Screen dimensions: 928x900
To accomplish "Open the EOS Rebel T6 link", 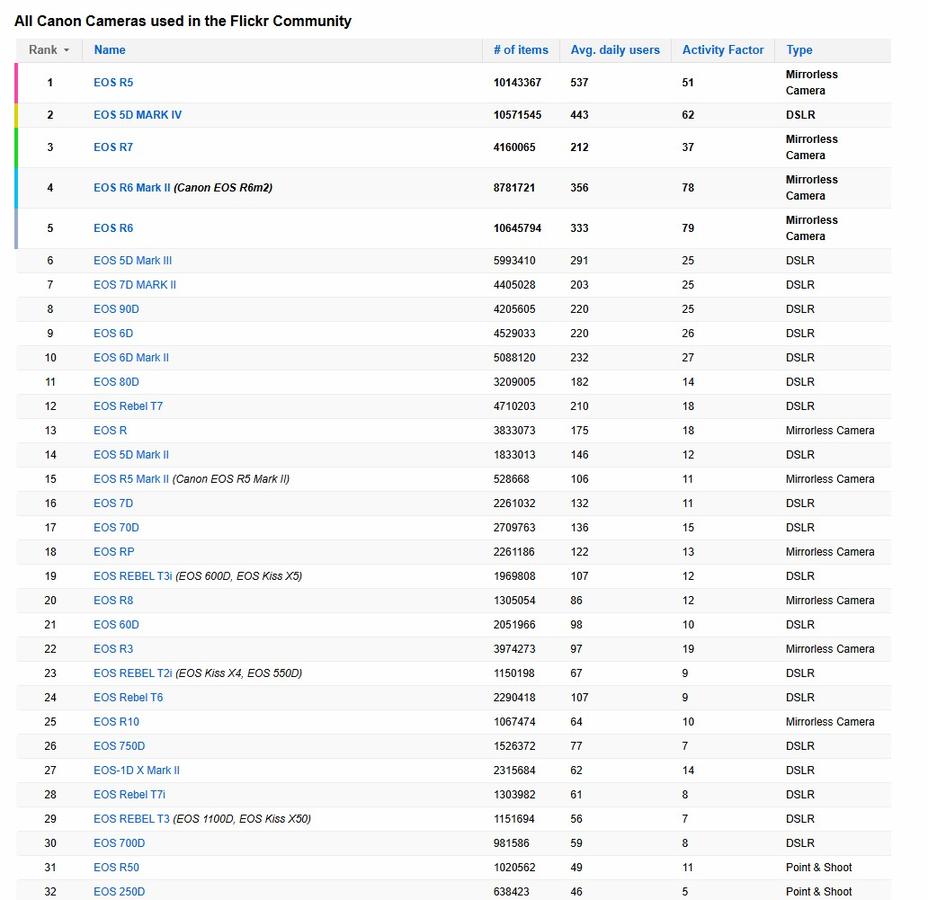I will pos(128,698).
